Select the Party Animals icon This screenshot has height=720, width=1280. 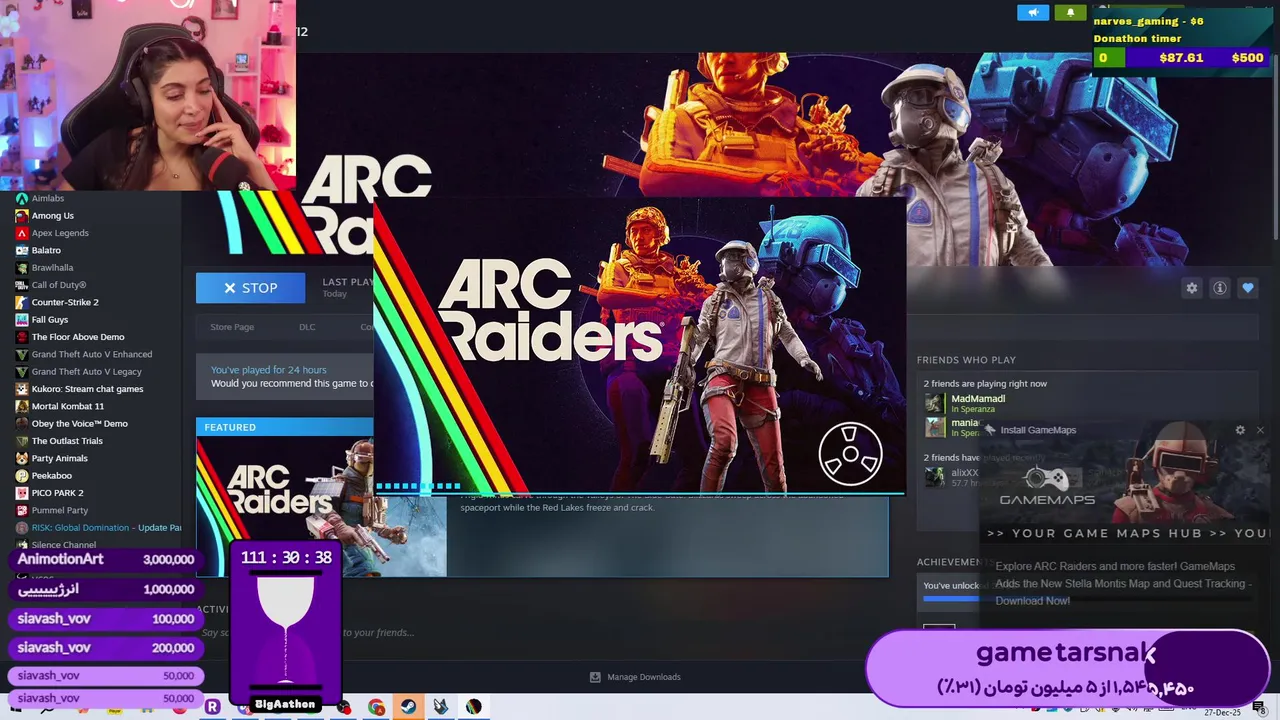(x=21, y=458)
